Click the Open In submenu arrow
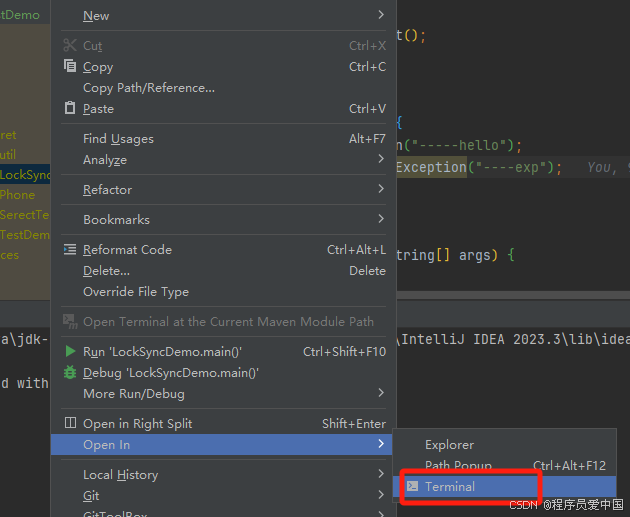 click(x=381, y=444)
